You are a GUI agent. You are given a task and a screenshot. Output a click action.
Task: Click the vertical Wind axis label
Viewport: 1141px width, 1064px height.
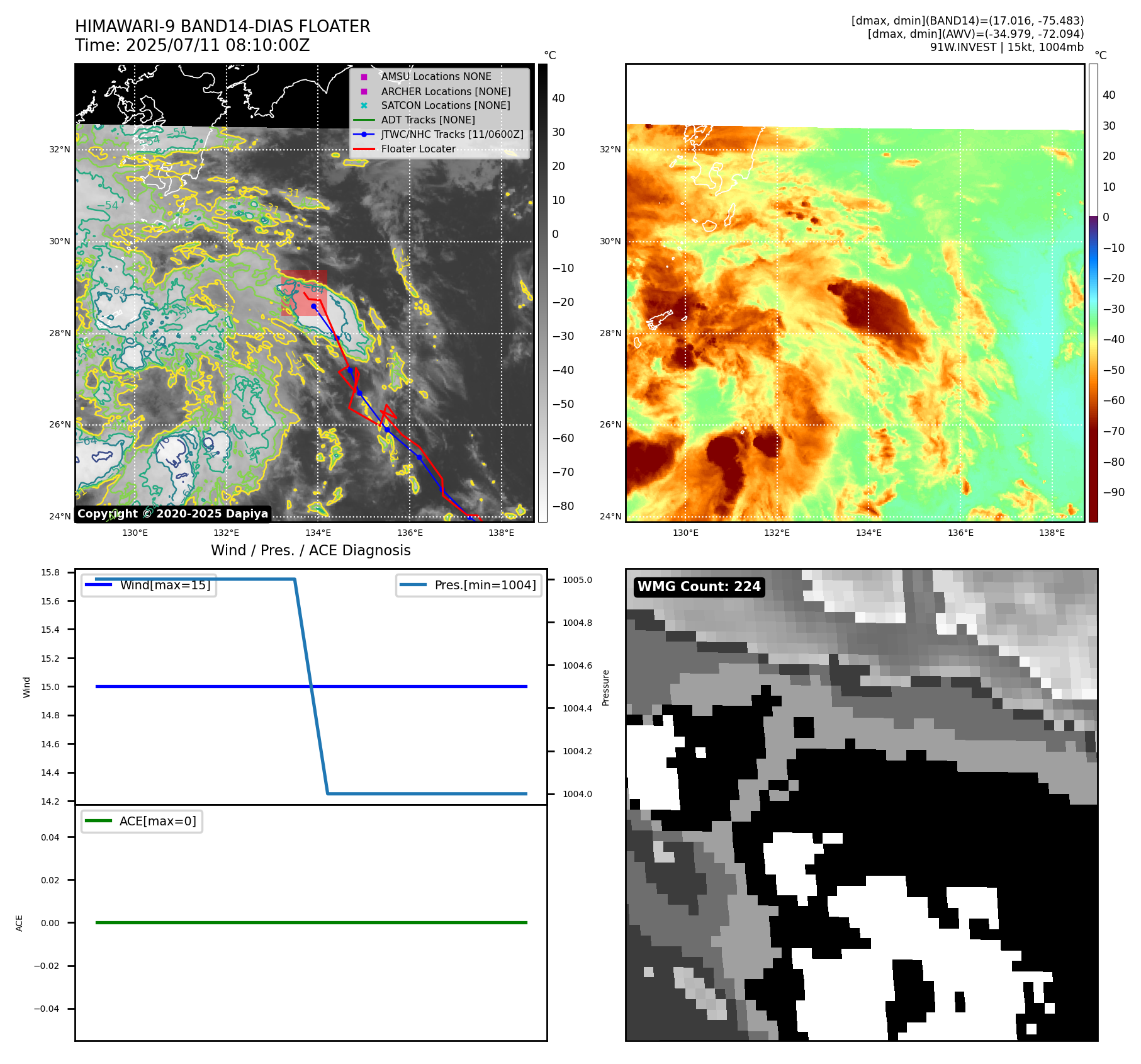pos(26,687)
